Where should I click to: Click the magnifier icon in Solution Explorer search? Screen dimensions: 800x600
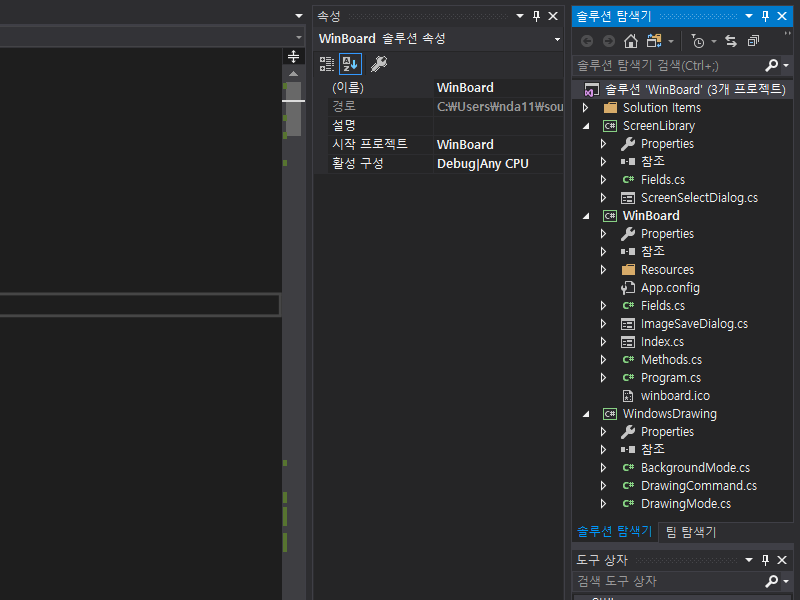point(771,65)
